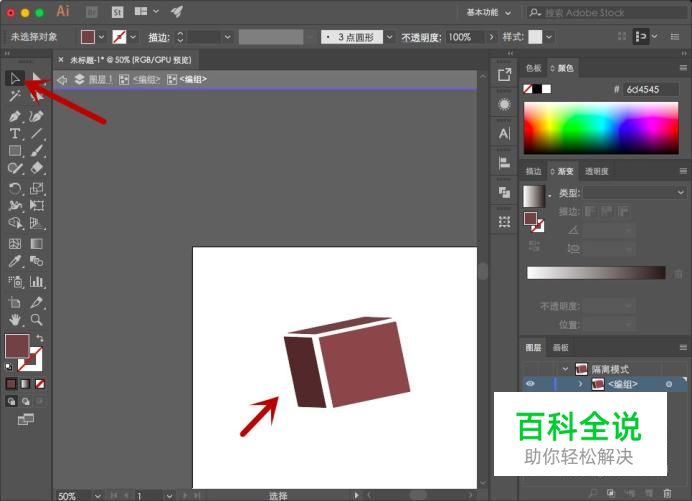Switch to the 透明度 panel tab
Viewport: 692px width, 501px height.
(597, 171)
